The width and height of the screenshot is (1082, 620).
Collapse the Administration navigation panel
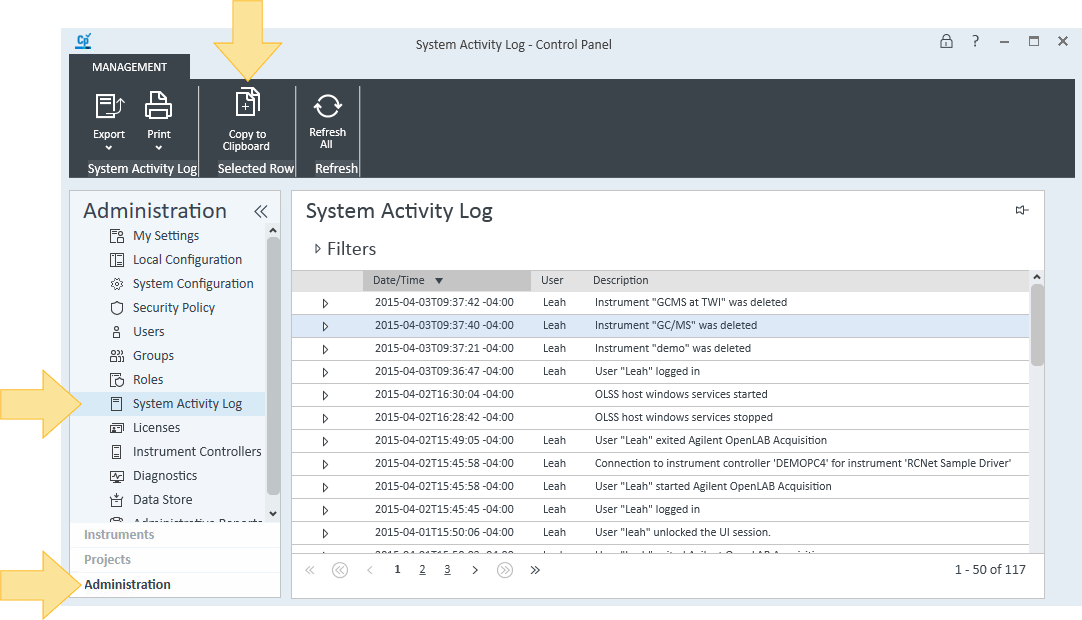[x=261, y=211]
